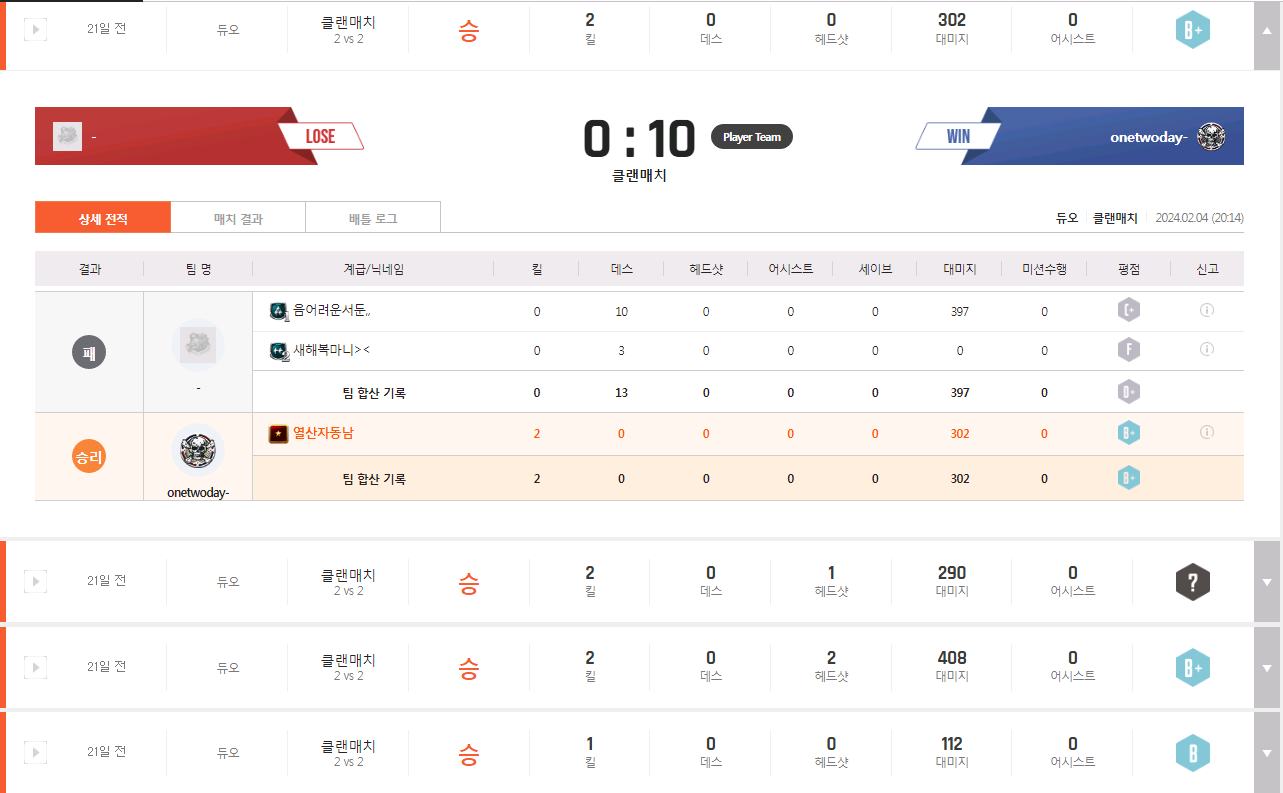Switch to the 매치 결과 tab
Image resolution: width=1283 pixels, height=793 pixels.
click(238, 218)
